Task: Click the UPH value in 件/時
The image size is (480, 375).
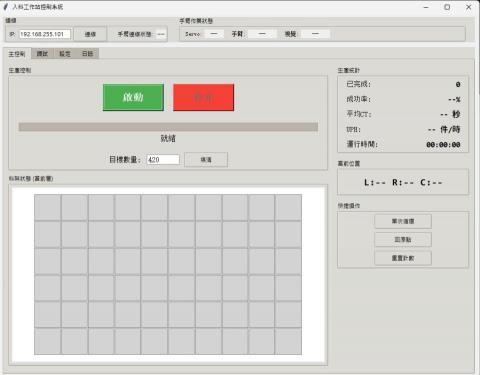Action: coord(444,129)
